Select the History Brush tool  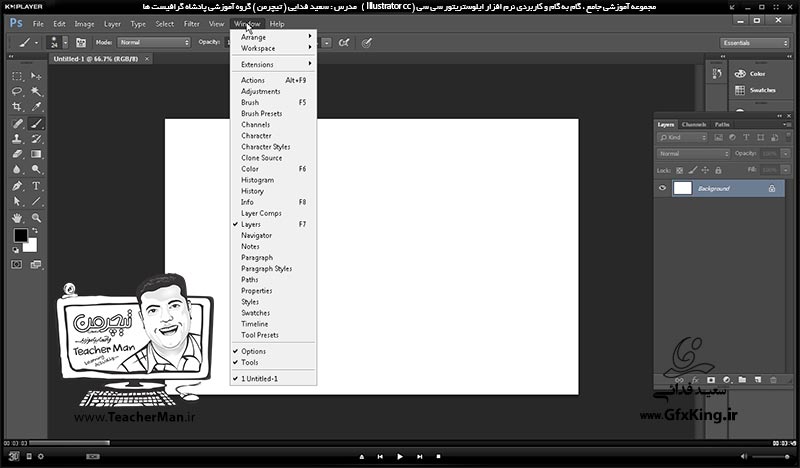pos(36,138)
